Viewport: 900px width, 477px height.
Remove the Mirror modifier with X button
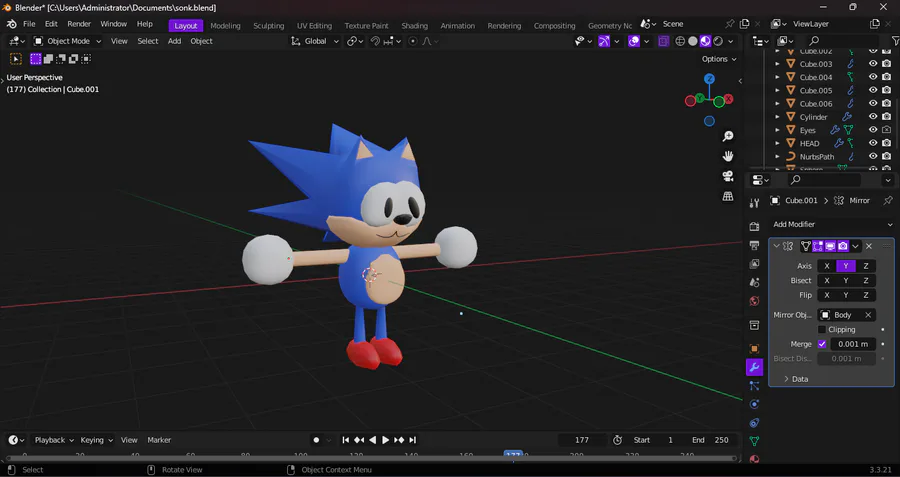pyautogui.click(x=869, y=246)
